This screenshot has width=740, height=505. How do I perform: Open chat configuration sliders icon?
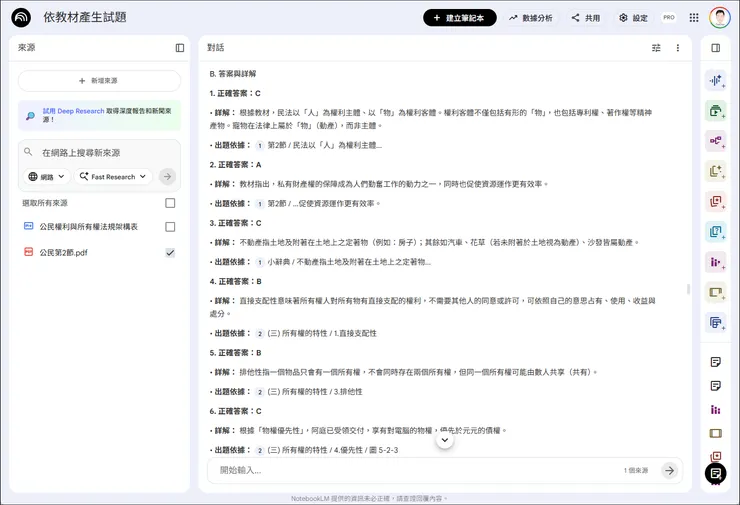pyautogui.click(x=656, y=48)
